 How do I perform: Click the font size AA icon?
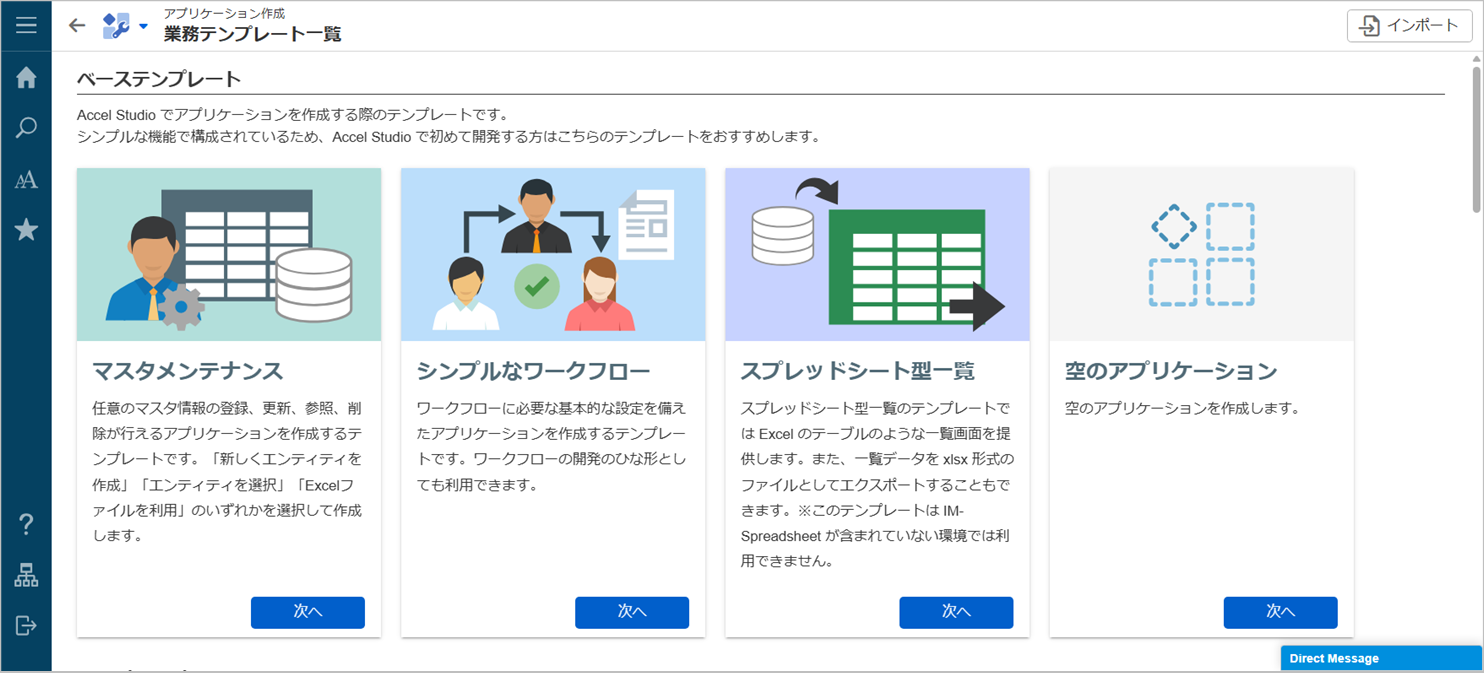click(26, 180)
